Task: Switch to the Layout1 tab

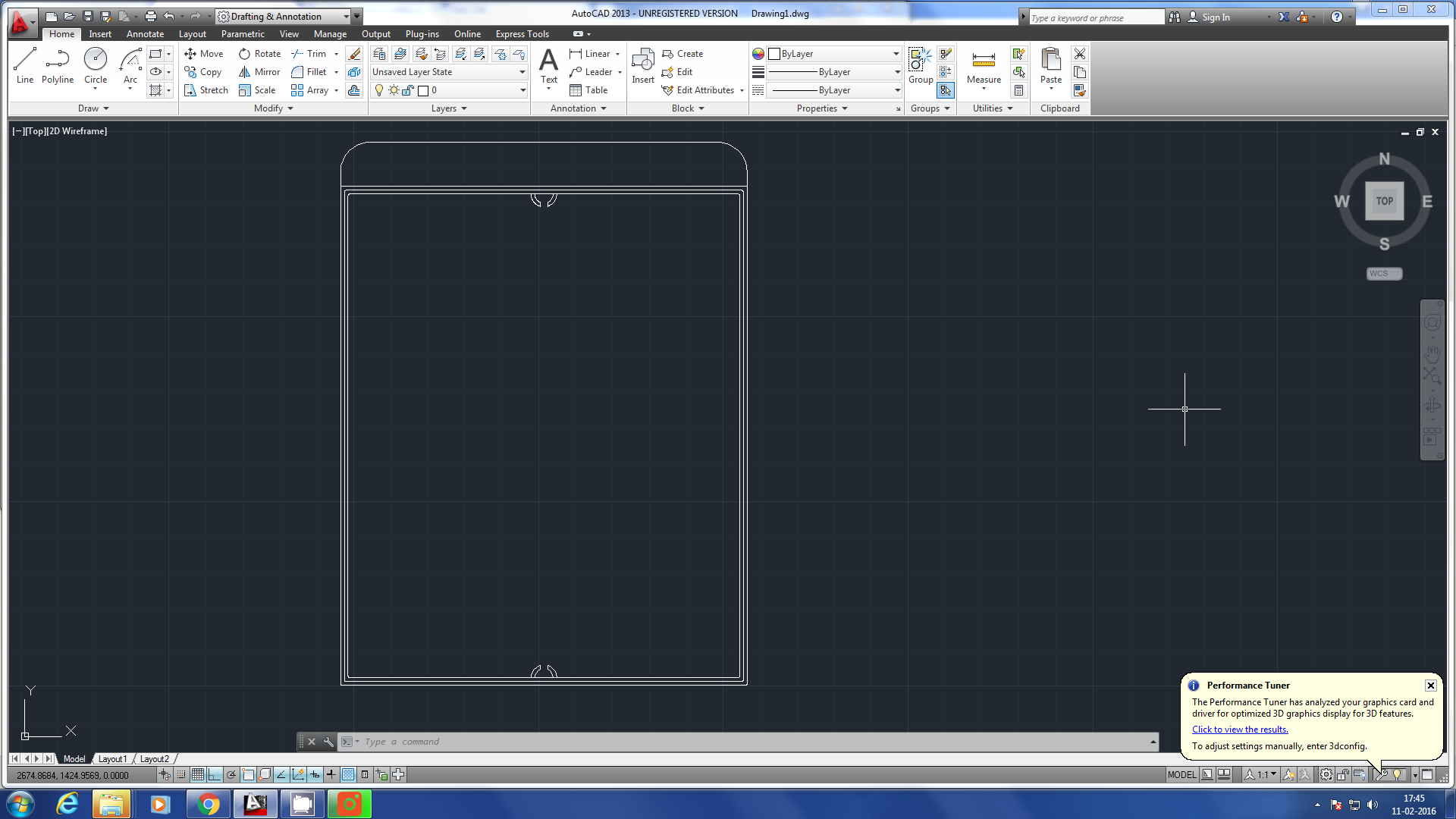Action: [x=112, y=759]
